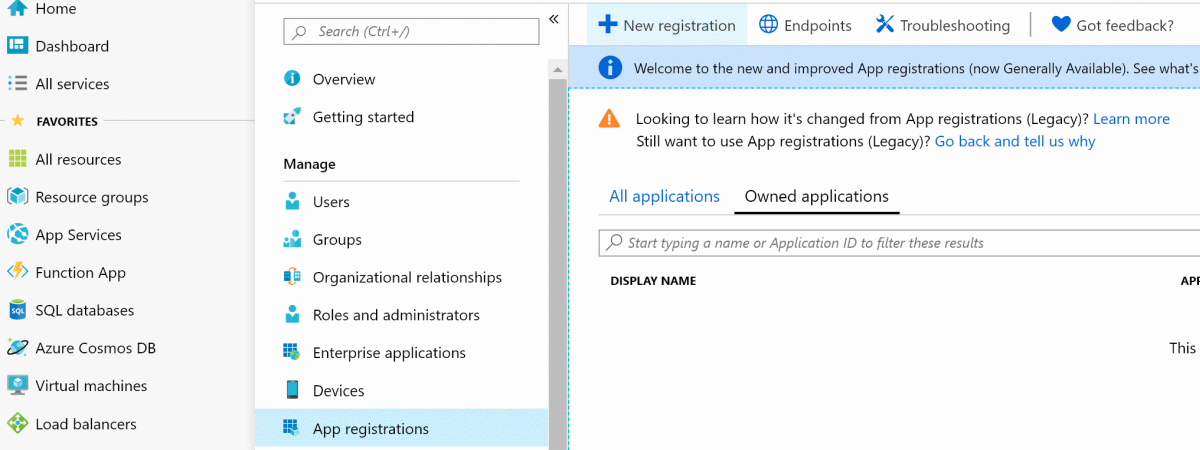Click the Azure Cosmos DB sidebar label

click(x=95, y=348)
